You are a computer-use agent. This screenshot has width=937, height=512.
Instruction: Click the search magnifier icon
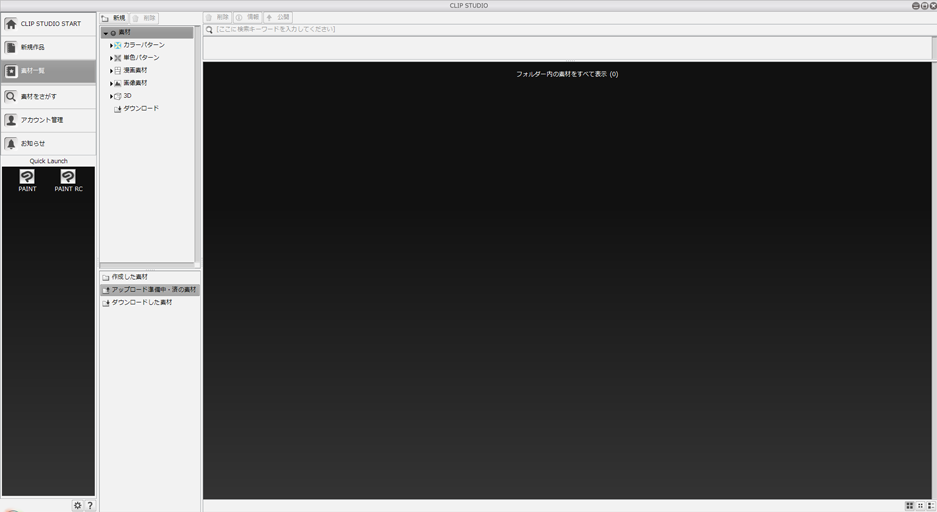(209, 29)
